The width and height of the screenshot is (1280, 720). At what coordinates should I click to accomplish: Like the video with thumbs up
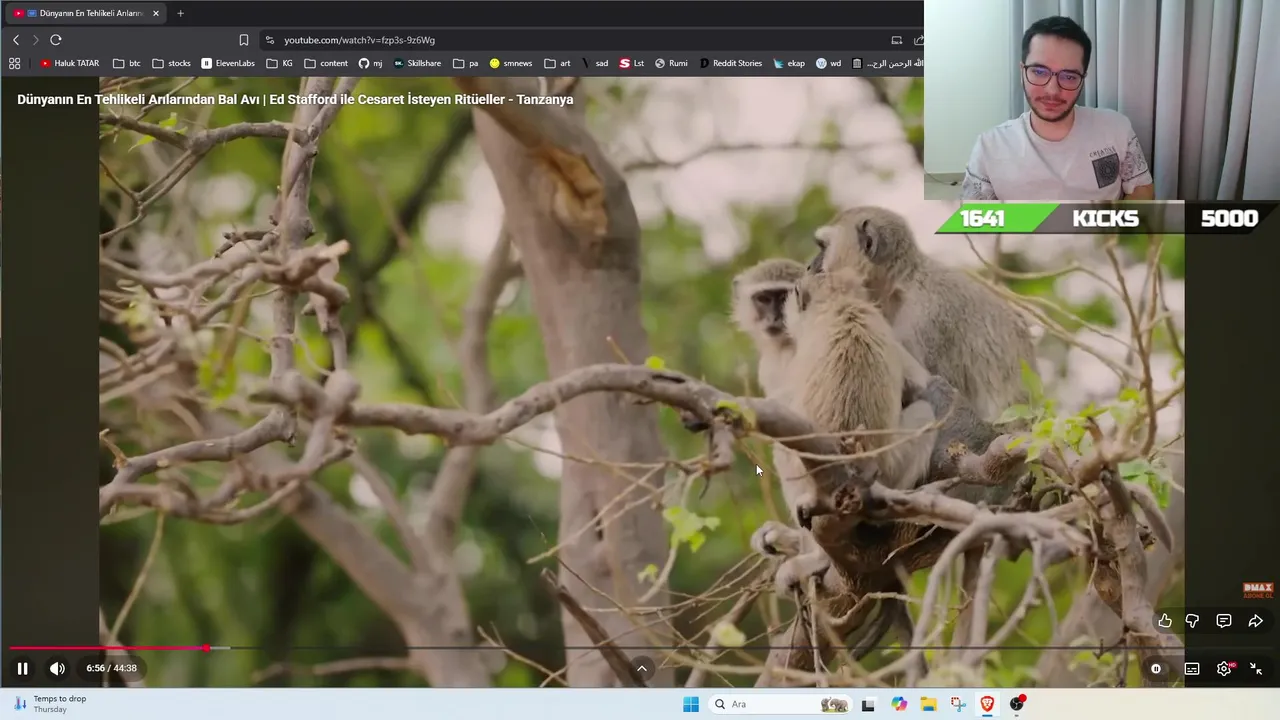tap(1165, 621)
